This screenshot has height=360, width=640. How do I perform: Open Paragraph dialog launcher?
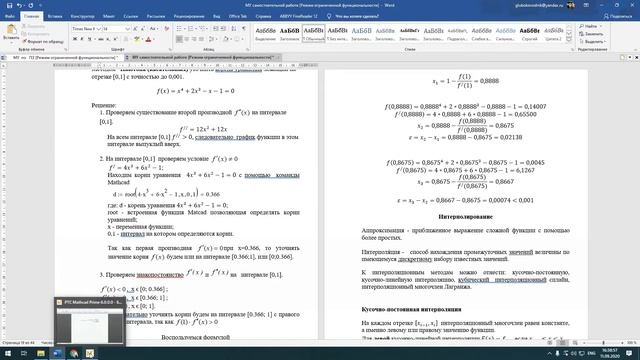[x=247, y=49]
